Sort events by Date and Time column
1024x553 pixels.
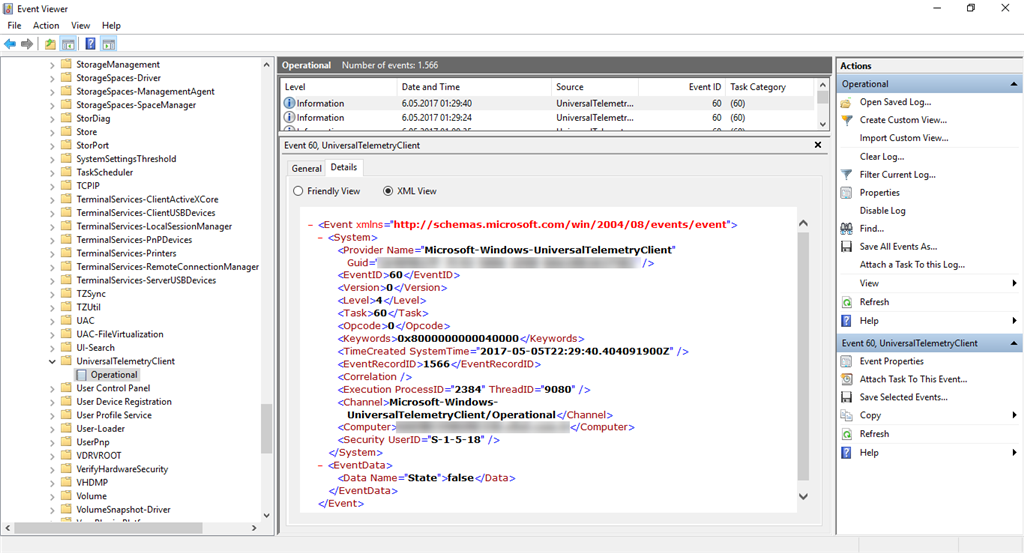point(474,87)
